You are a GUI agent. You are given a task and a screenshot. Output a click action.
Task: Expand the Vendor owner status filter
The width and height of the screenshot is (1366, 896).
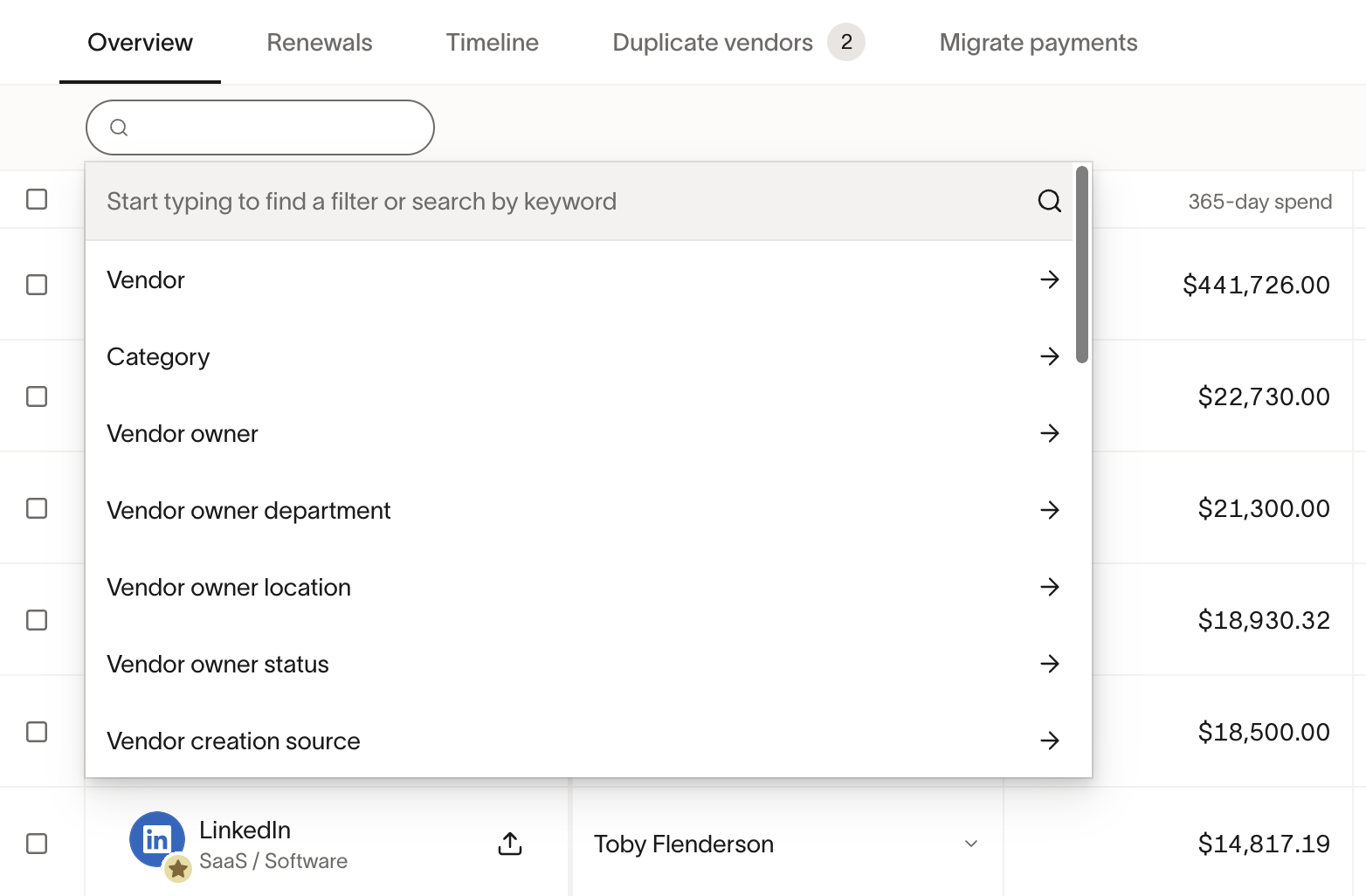click(x=1050, y=664)
